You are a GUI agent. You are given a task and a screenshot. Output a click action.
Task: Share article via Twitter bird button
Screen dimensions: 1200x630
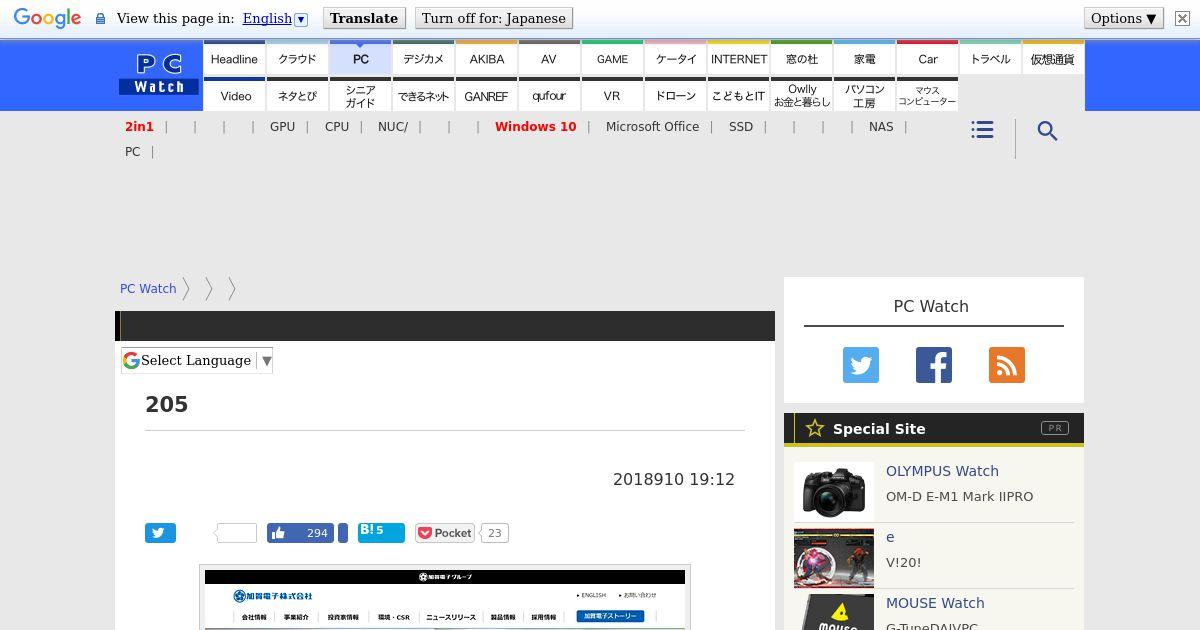coord(160,533)
